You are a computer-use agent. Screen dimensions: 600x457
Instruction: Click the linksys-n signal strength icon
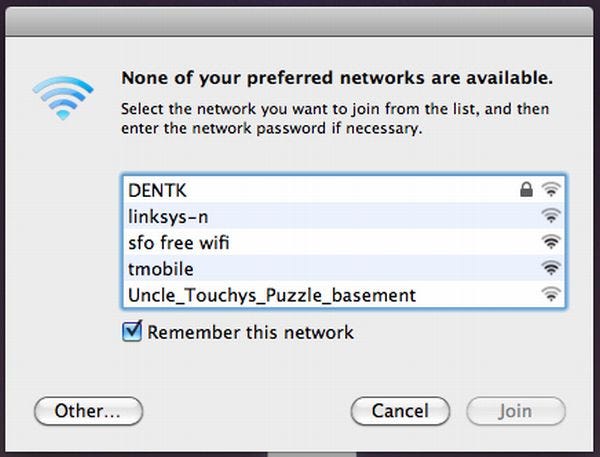[x=551, y=215]
